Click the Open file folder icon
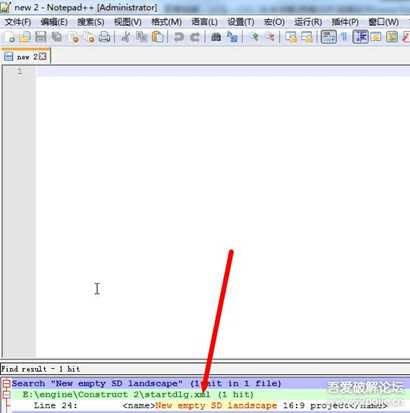Image resolution: width=410 pixels, height=413 pixels. (25, 37)
